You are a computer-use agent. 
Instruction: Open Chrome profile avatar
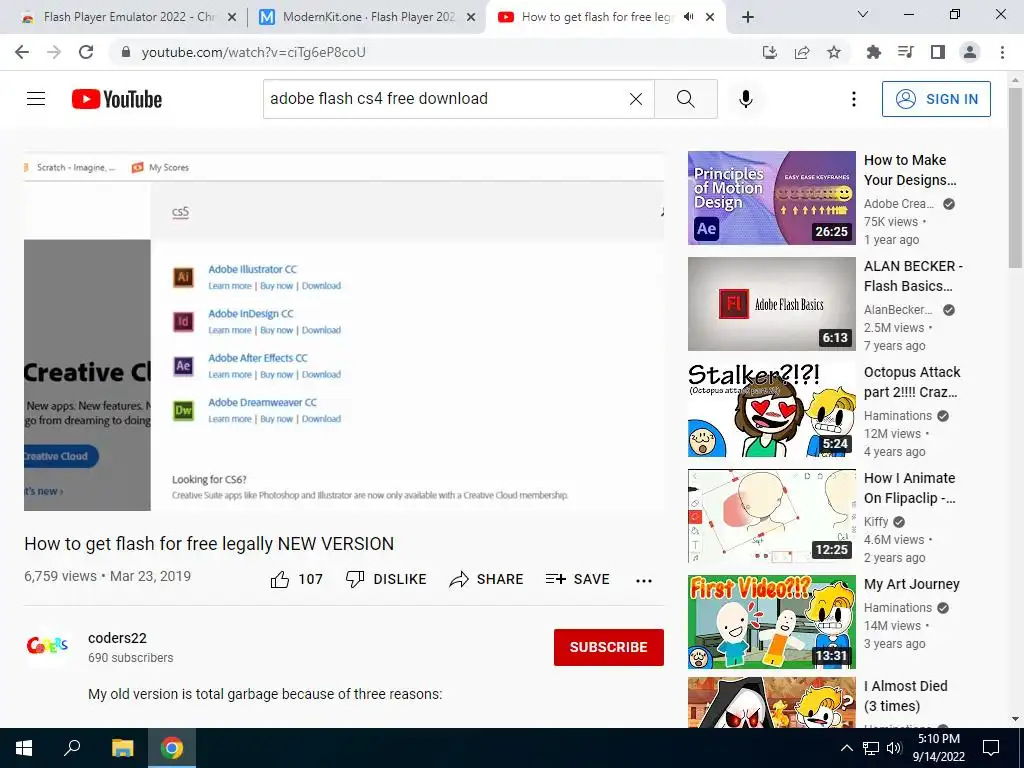(x=970, y=52)
